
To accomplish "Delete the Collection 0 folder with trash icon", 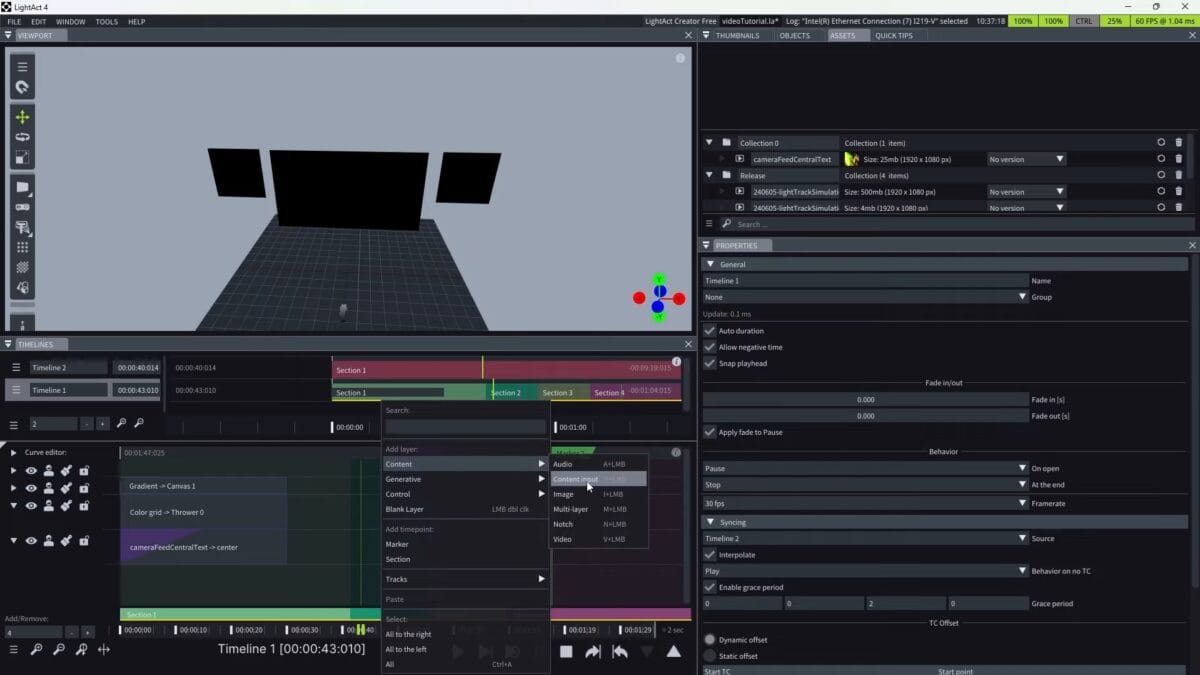I will 1178,143.
